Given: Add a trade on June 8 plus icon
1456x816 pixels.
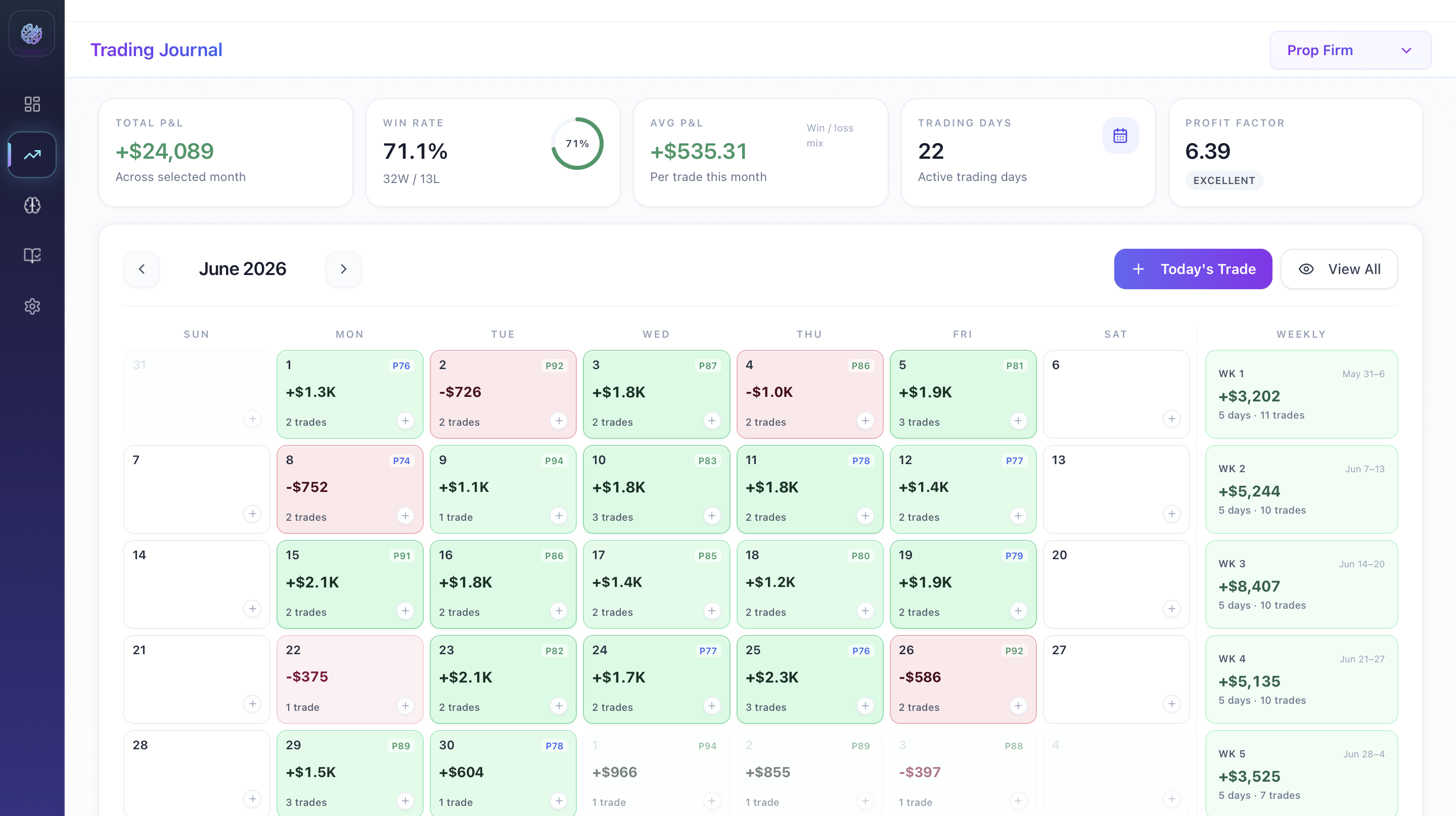Looking at the screenshot, I should [405, 515].
